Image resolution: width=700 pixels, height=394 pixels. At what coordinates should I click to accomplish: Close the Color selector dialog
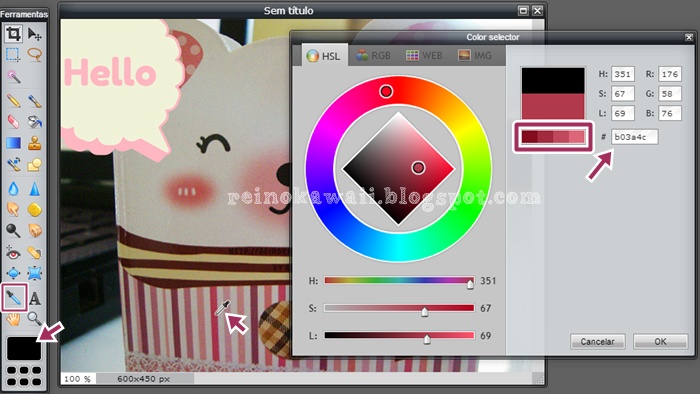pyautogui.click(x=689, y=37)
